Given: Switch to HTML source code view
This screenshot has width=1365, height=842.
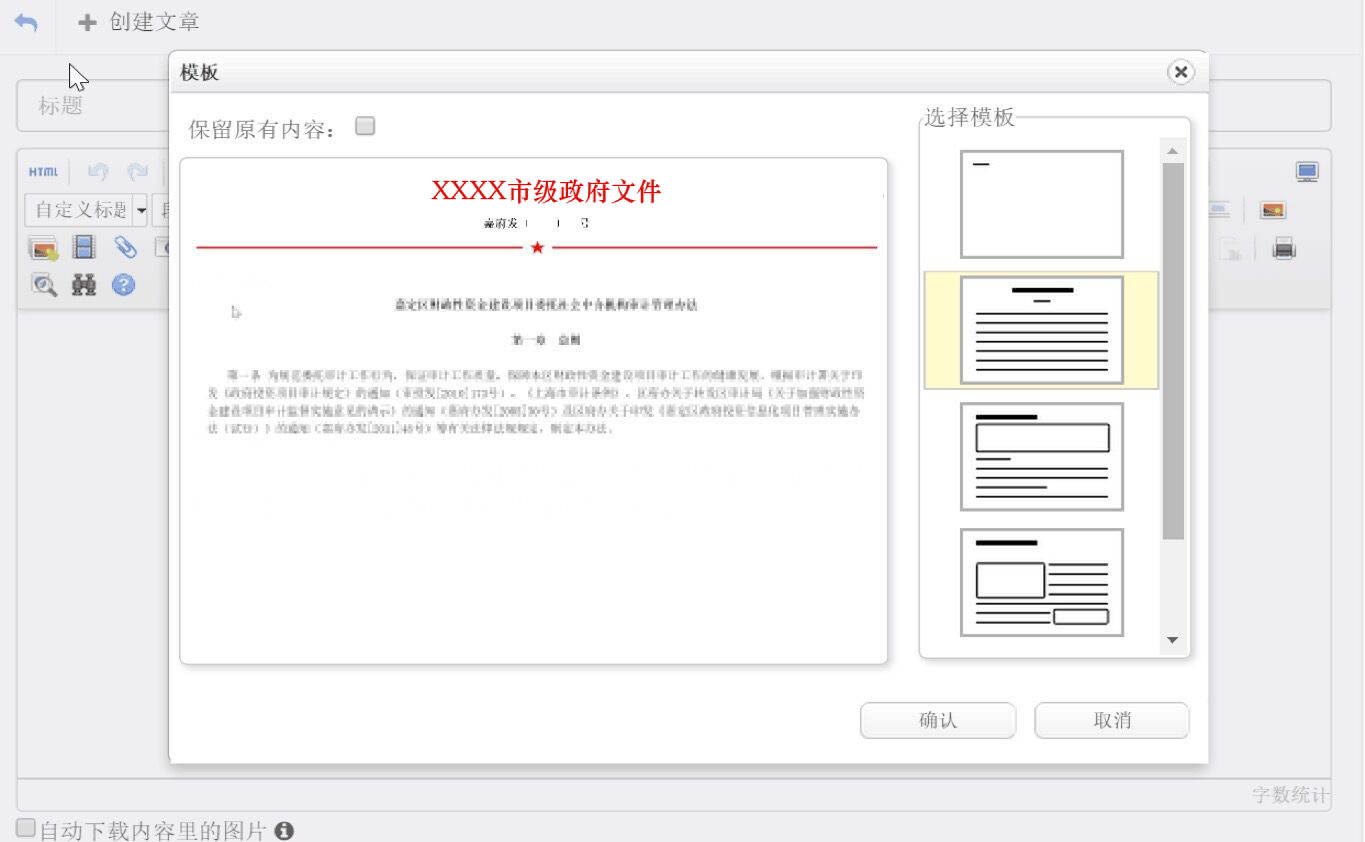Looking at the screenshot, I should pyautogui.click(x=43, y=172).
